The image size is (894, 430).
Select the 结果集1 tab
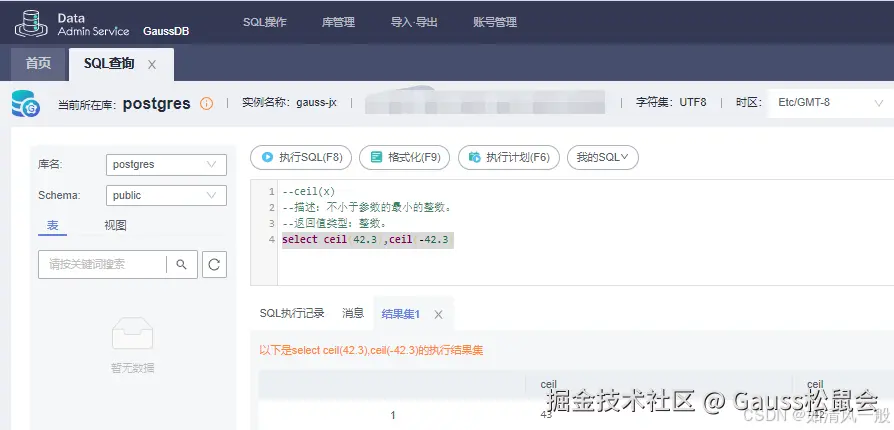[400, 314]
